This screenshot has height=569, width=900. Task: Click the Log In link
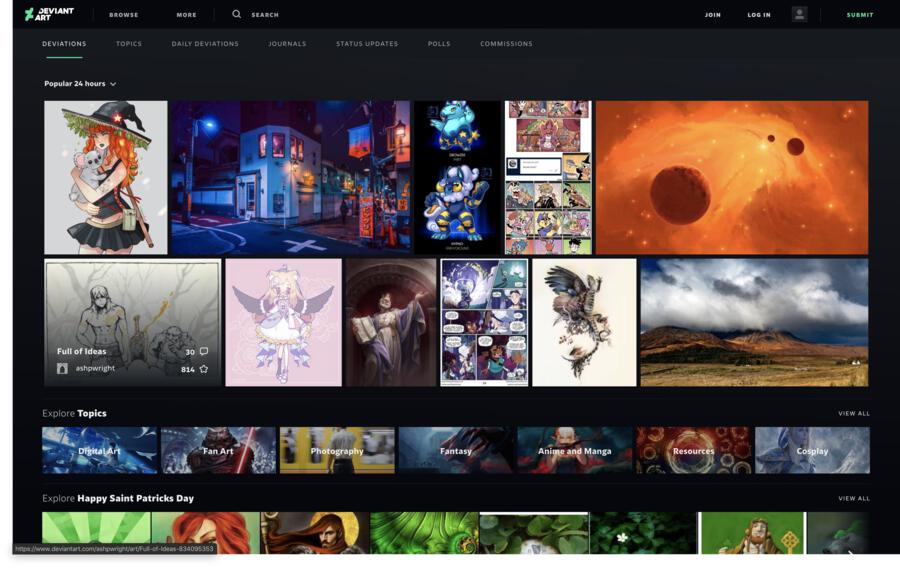click(759, 15)
